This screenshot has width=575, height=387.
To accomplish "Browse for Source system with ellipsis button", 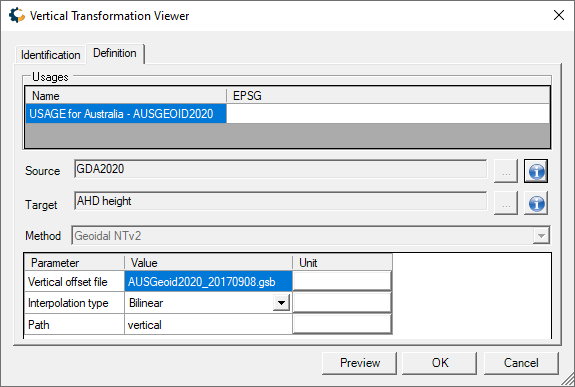I will (506, 171).
